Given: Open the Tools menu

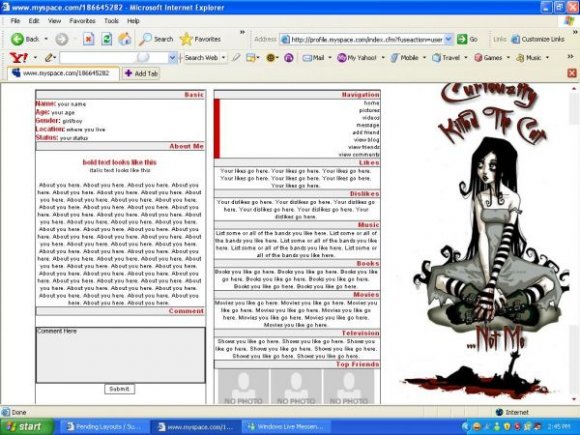Looking at the screenshot, I should (x=111, y=21).
